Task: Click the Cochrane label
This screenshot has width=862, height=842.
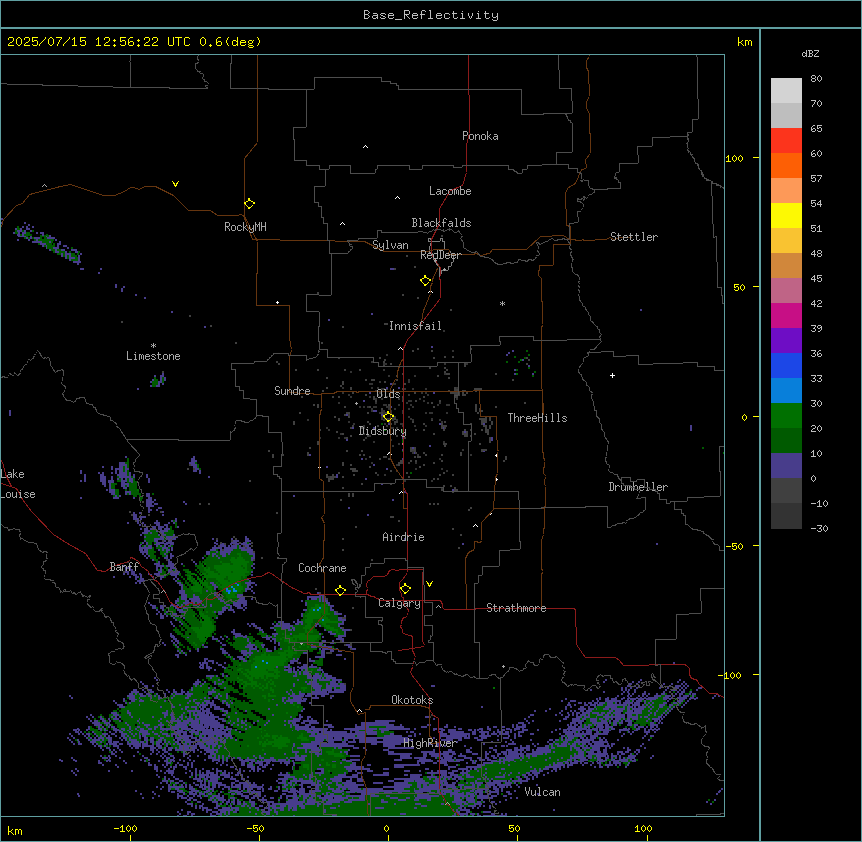Action: (x=322, y=568)
